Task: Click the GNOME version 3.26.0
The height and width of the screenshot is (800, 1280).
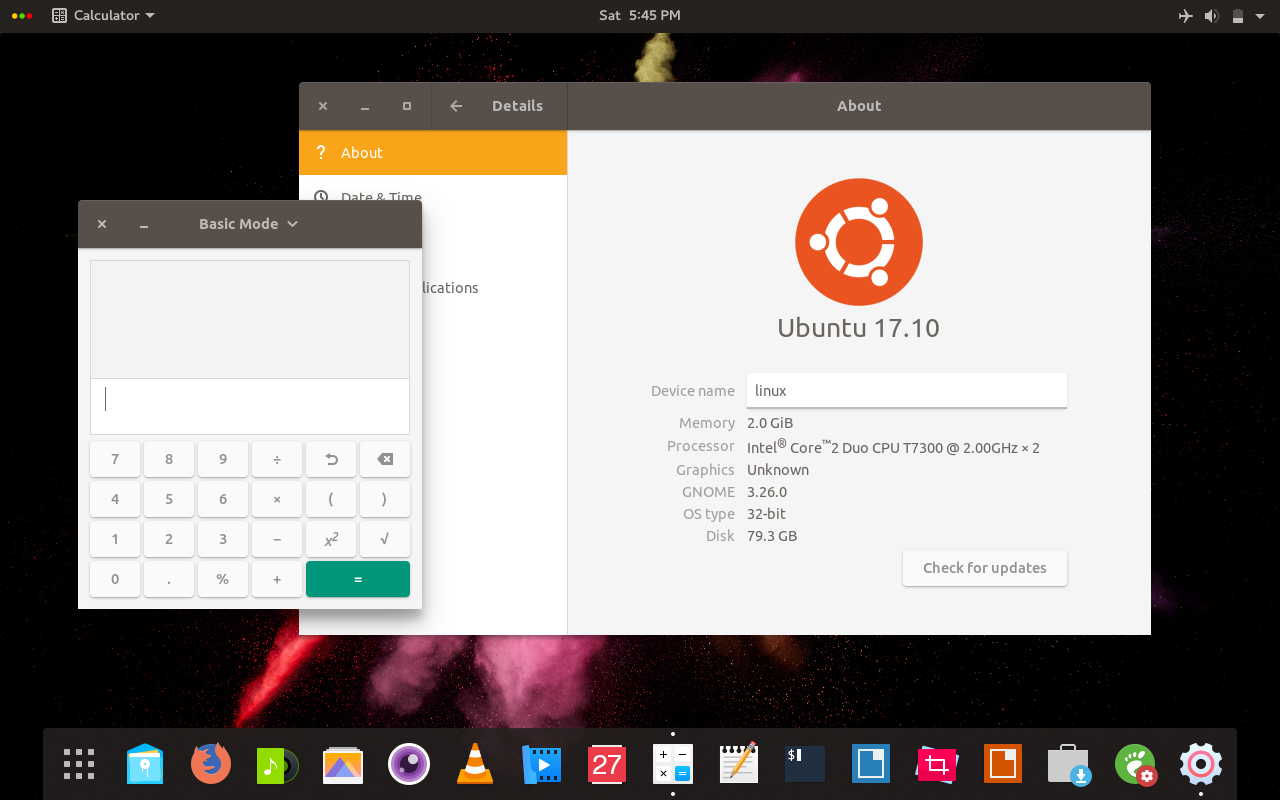Action: 767,492
